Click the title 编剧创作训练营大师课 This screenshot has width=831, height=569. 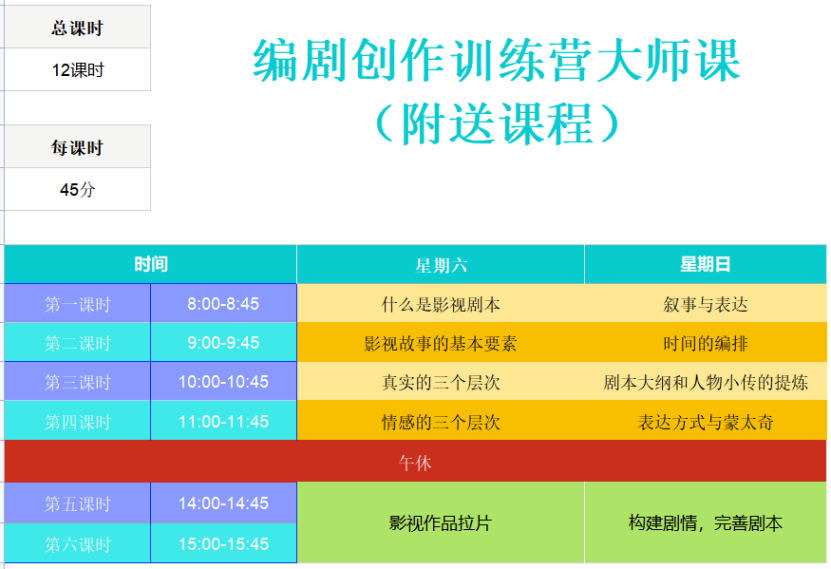[x=496, y=61]
